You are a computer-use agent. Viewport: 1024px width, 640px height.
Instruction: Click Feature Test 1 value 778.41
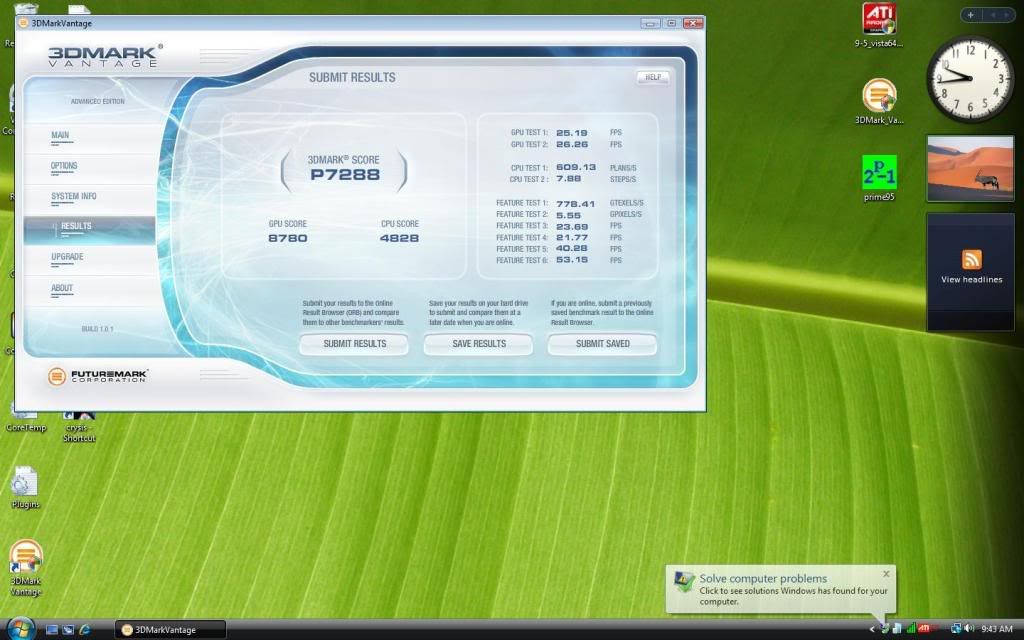click(x=575, y=204)
